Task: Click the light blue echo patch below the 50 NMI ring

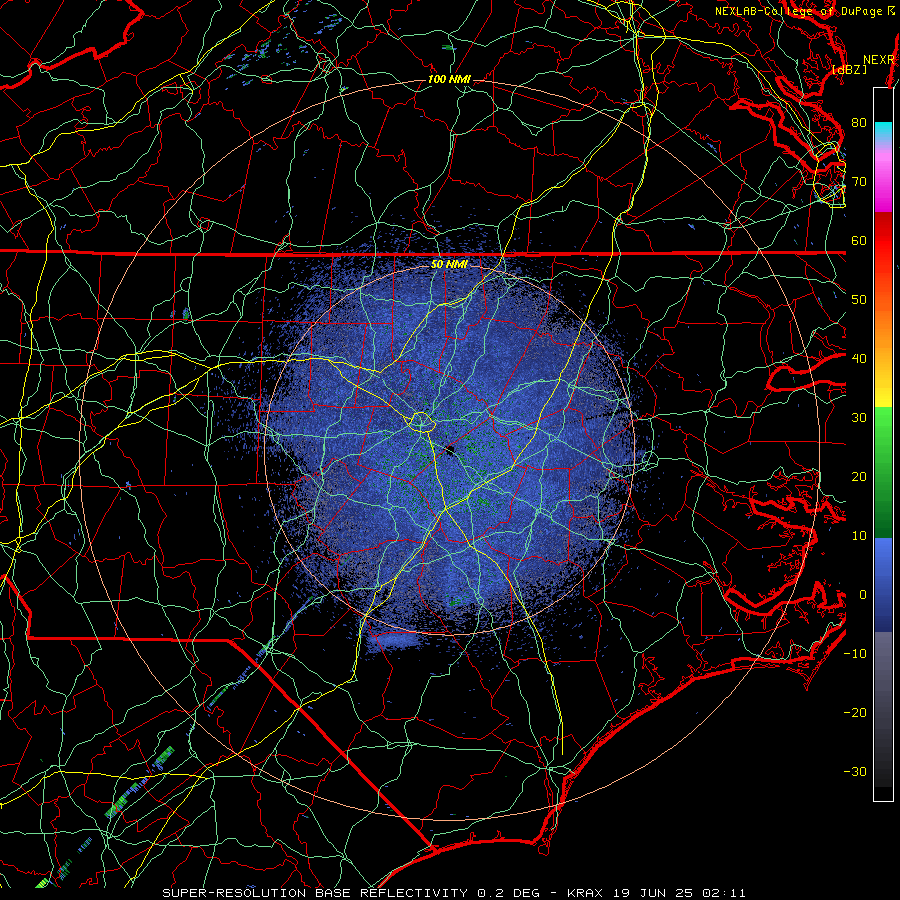Action: [394, 641]
